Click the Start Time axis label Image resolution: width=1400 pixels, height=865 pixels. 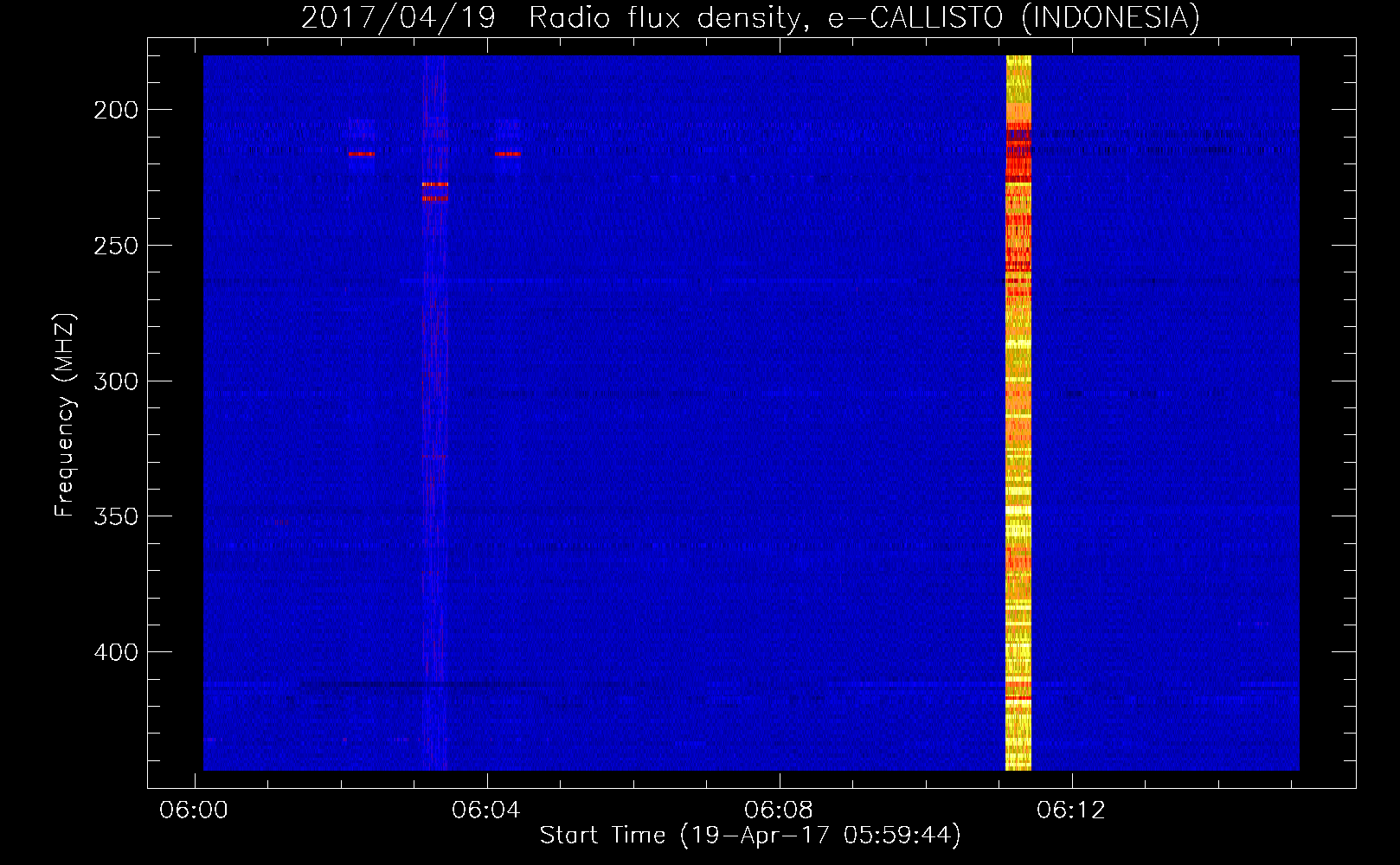point(750,835)
